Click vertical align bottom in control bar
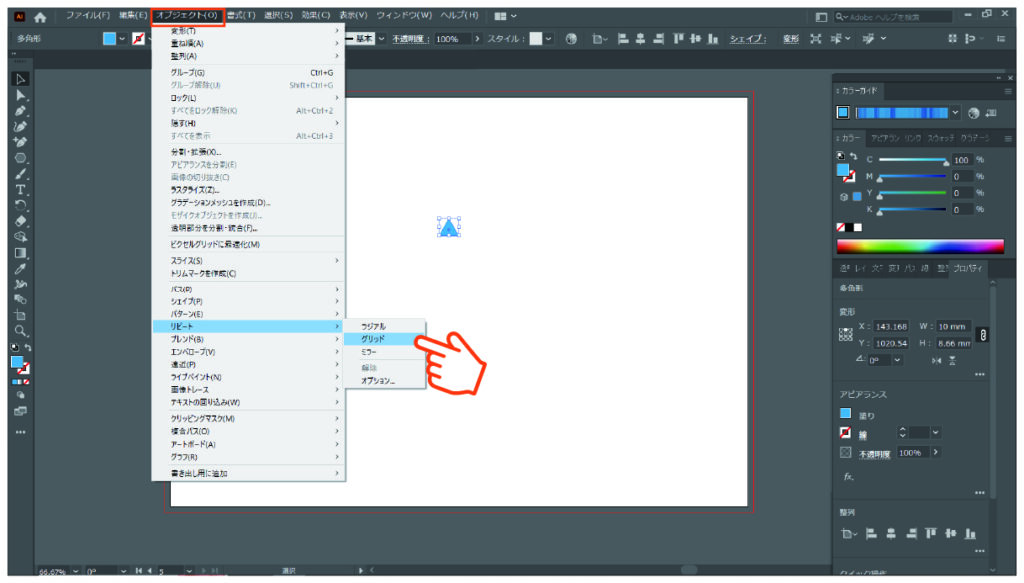Viewport: 1024px width, 583px height. 713,39
